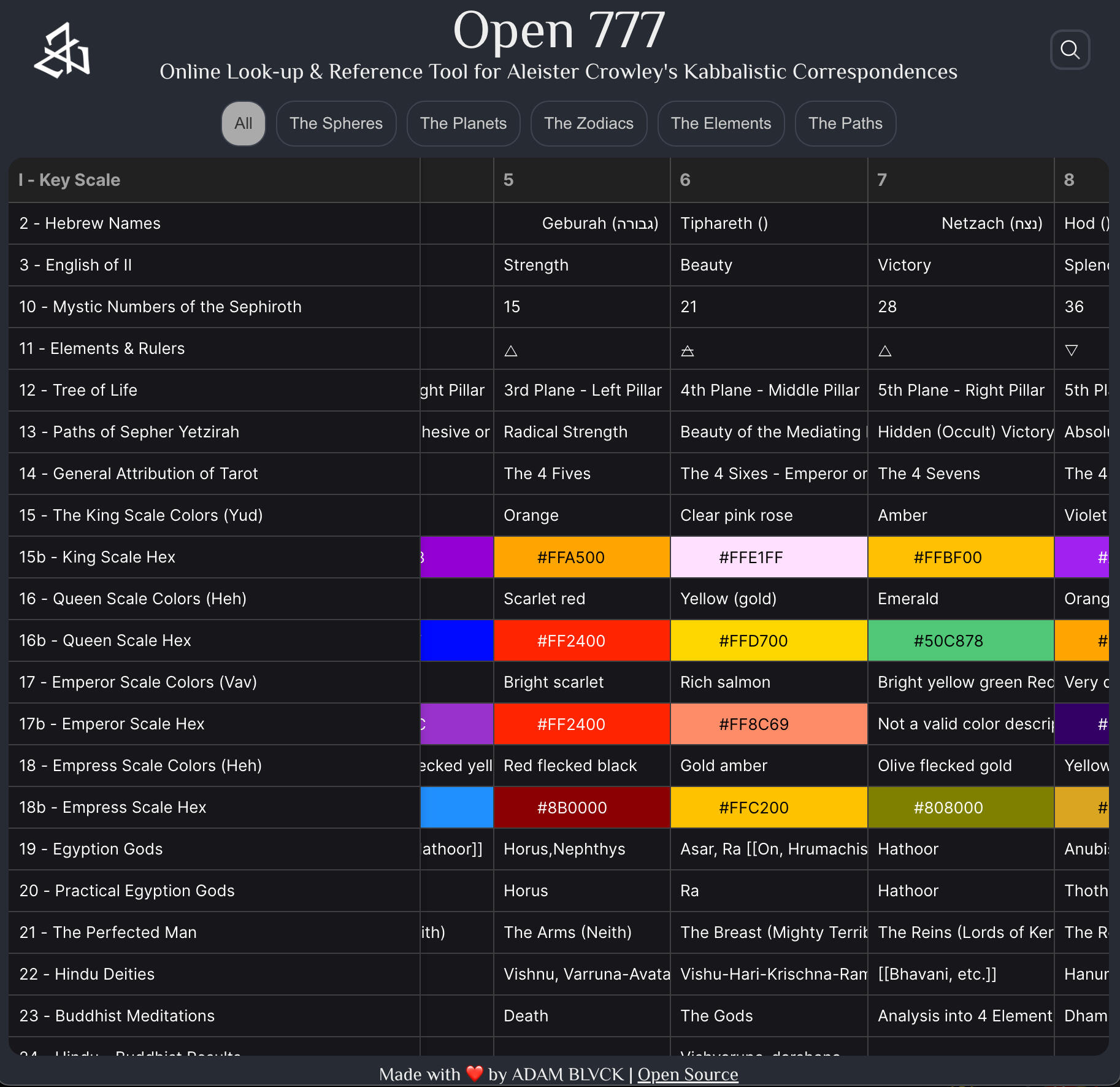This screenshot has width=1120, height=1087.
Task: Click the upward triangle symbol in column 7
Action: click(884, 350)
